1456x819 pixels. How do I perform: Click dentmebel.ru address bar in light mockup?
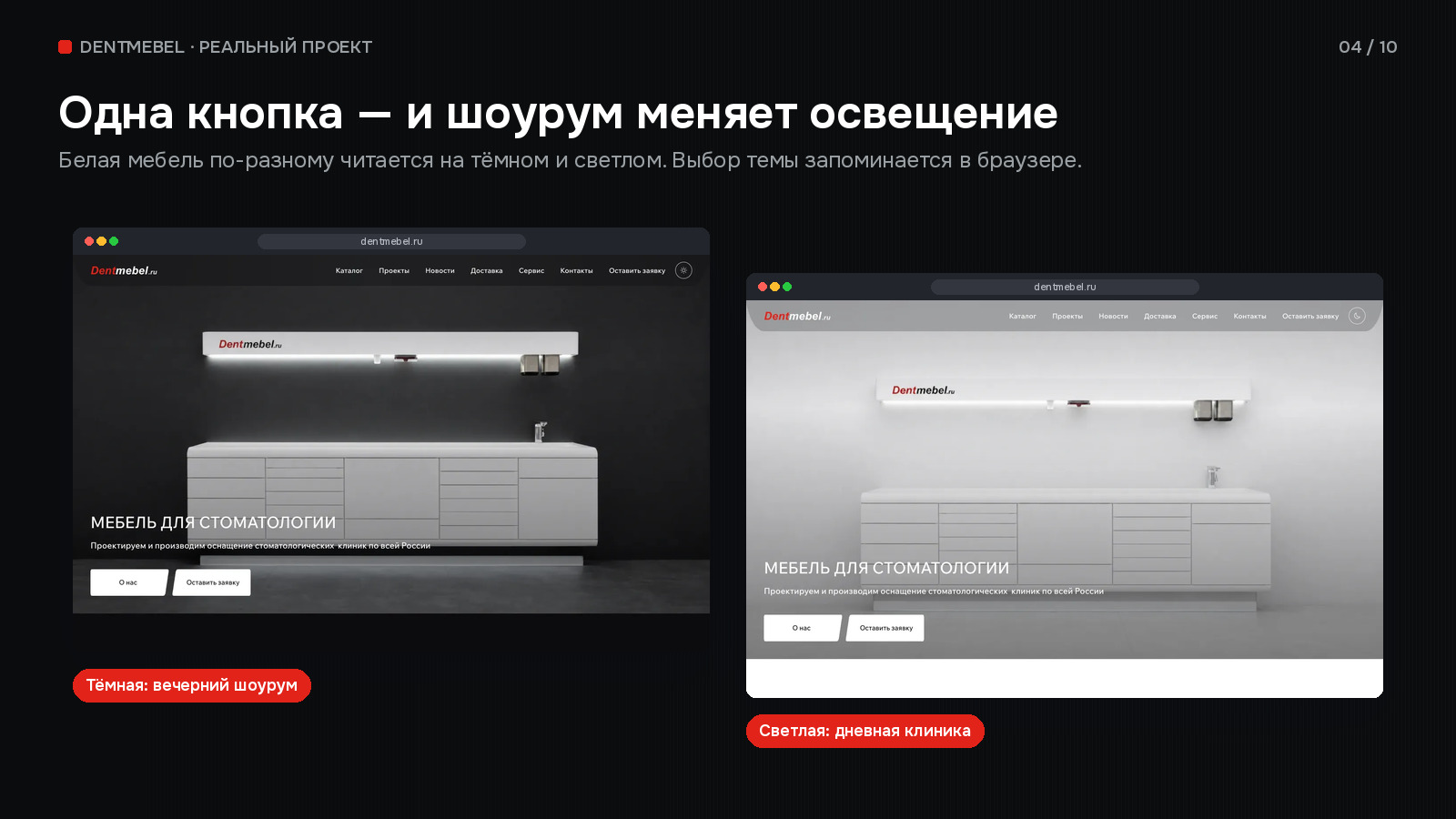click(x=1065, y=287)
